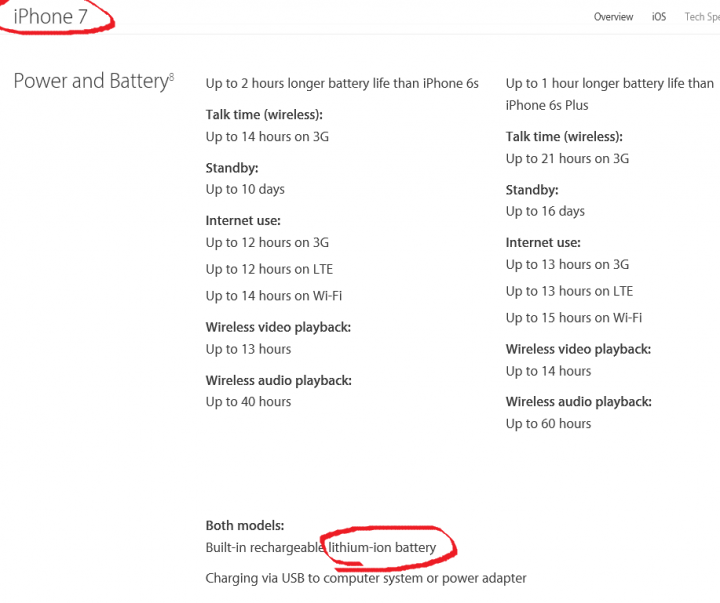Select 'Up to 15 hours on Wi-Fi'

[574, 318]
